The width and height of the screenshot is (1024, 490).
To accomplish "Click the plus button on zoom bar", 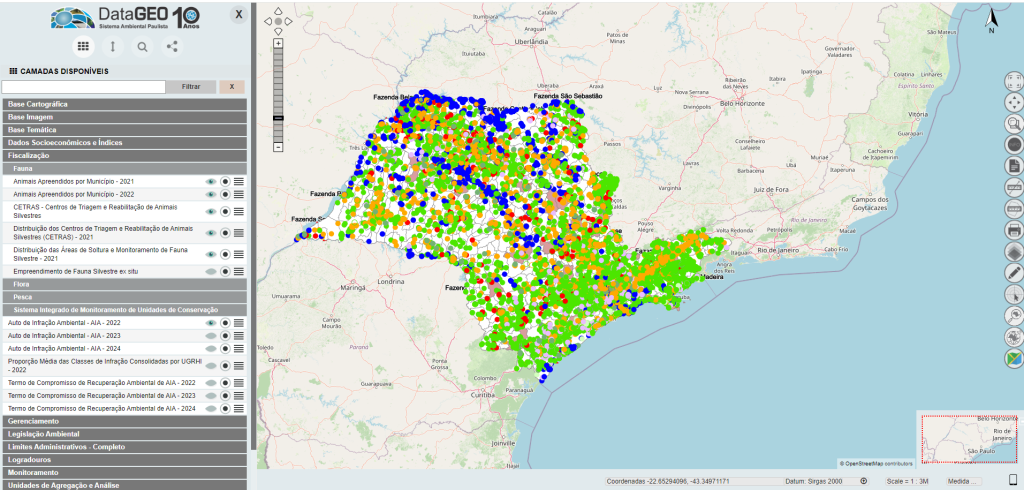I will (x=279, y=44).
